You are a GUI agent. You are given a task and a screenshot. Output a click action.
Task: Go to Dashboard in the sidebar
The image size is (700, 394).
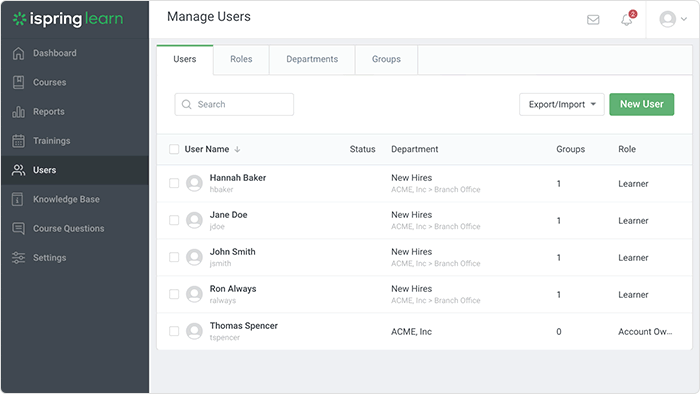75,53
